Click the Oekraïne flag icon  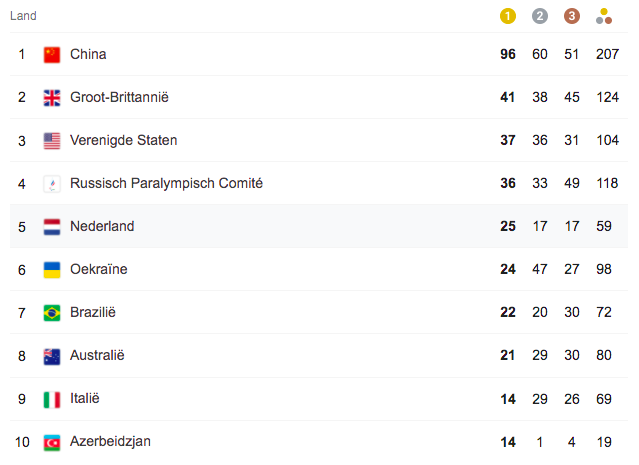pos(52,270)
